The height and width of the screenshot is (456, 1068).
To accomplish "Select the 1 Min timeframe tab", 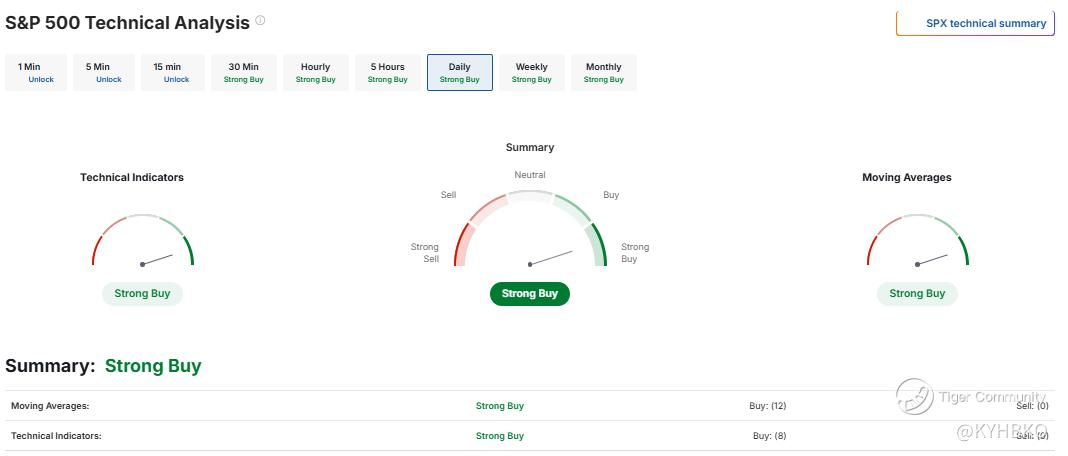I will point(36,72).
